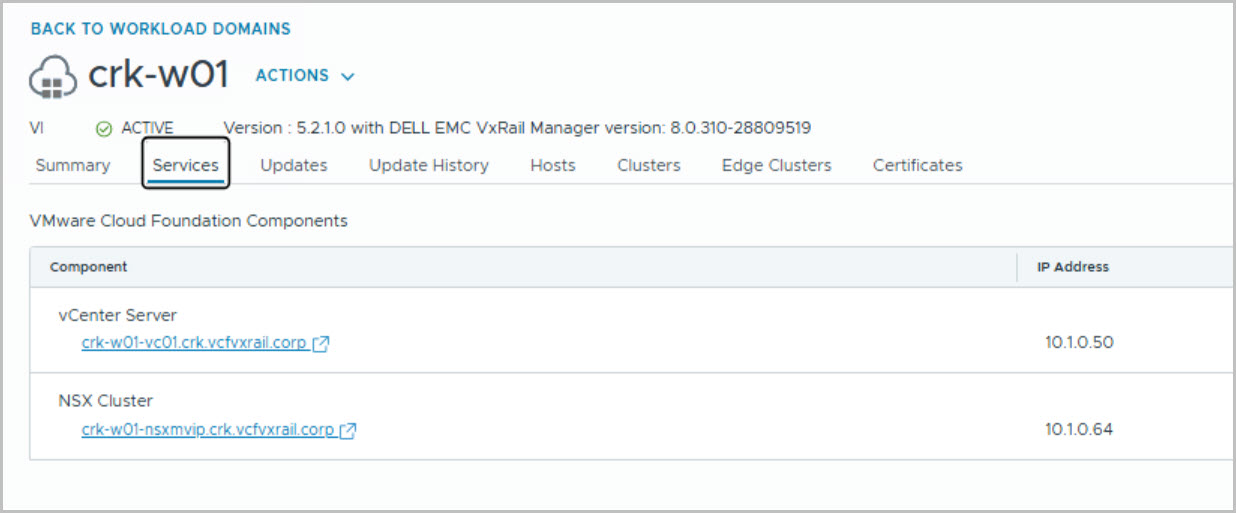Screen dimensions: 1236x513
Task: Click the Component column header
Action: 89,267
